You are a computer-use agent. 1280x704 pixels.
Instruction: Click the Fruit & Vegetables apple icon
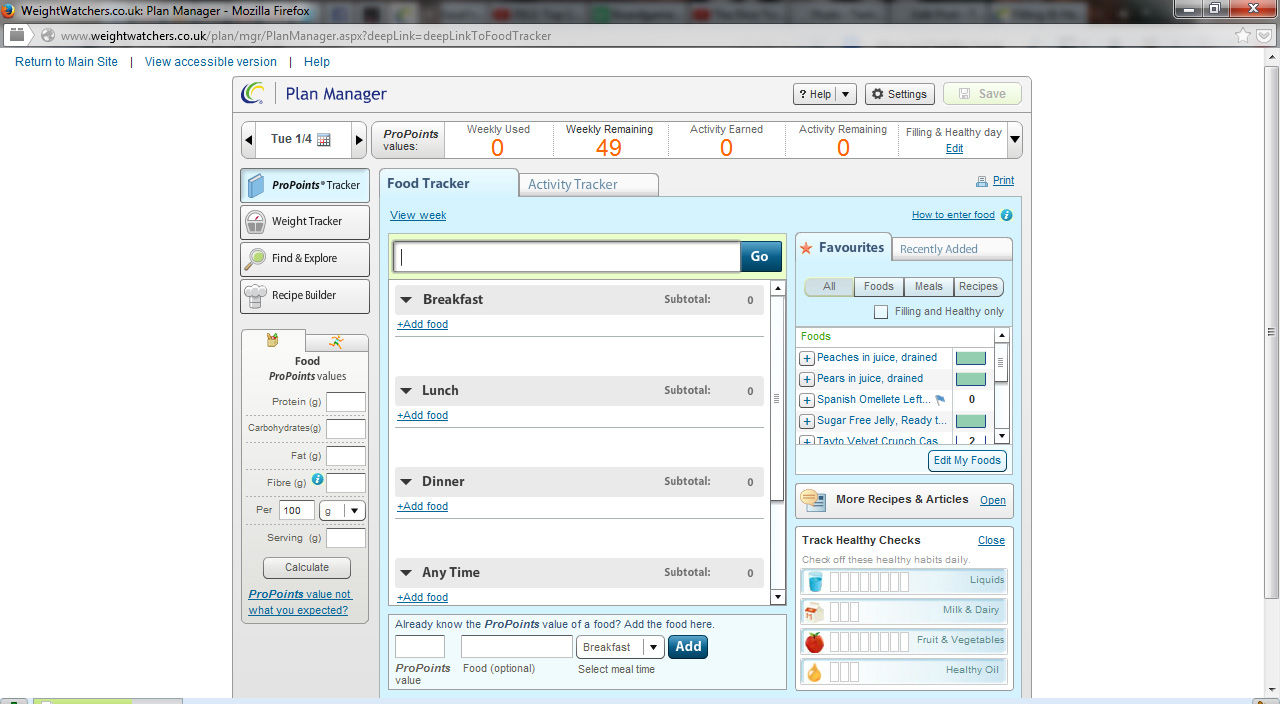pos(815,641)
